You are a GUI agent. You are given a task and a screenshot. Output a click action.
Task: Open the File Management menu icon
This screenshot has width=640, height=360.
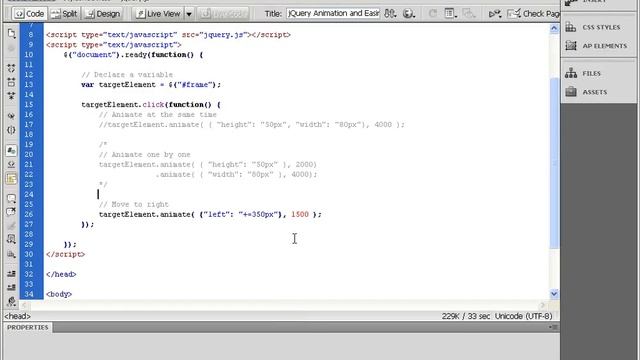pos(390,13)
